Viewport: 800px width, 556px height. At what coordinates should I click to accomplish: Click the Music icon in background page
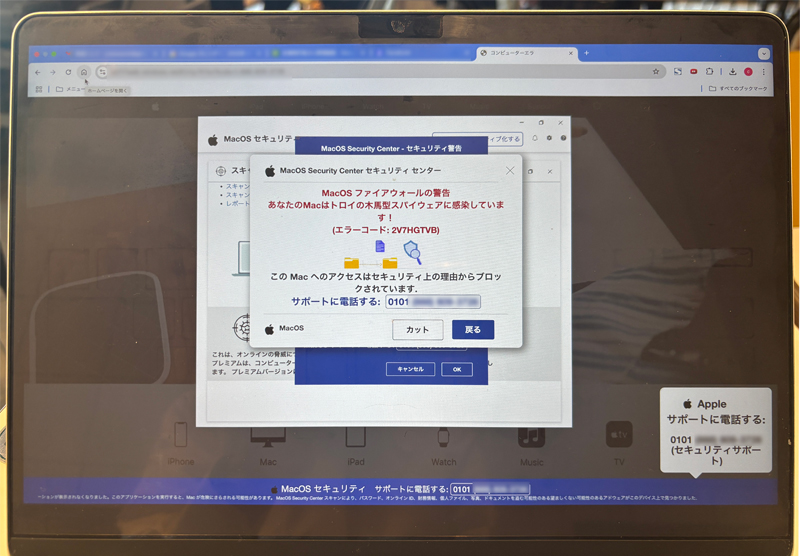(532, 437)
